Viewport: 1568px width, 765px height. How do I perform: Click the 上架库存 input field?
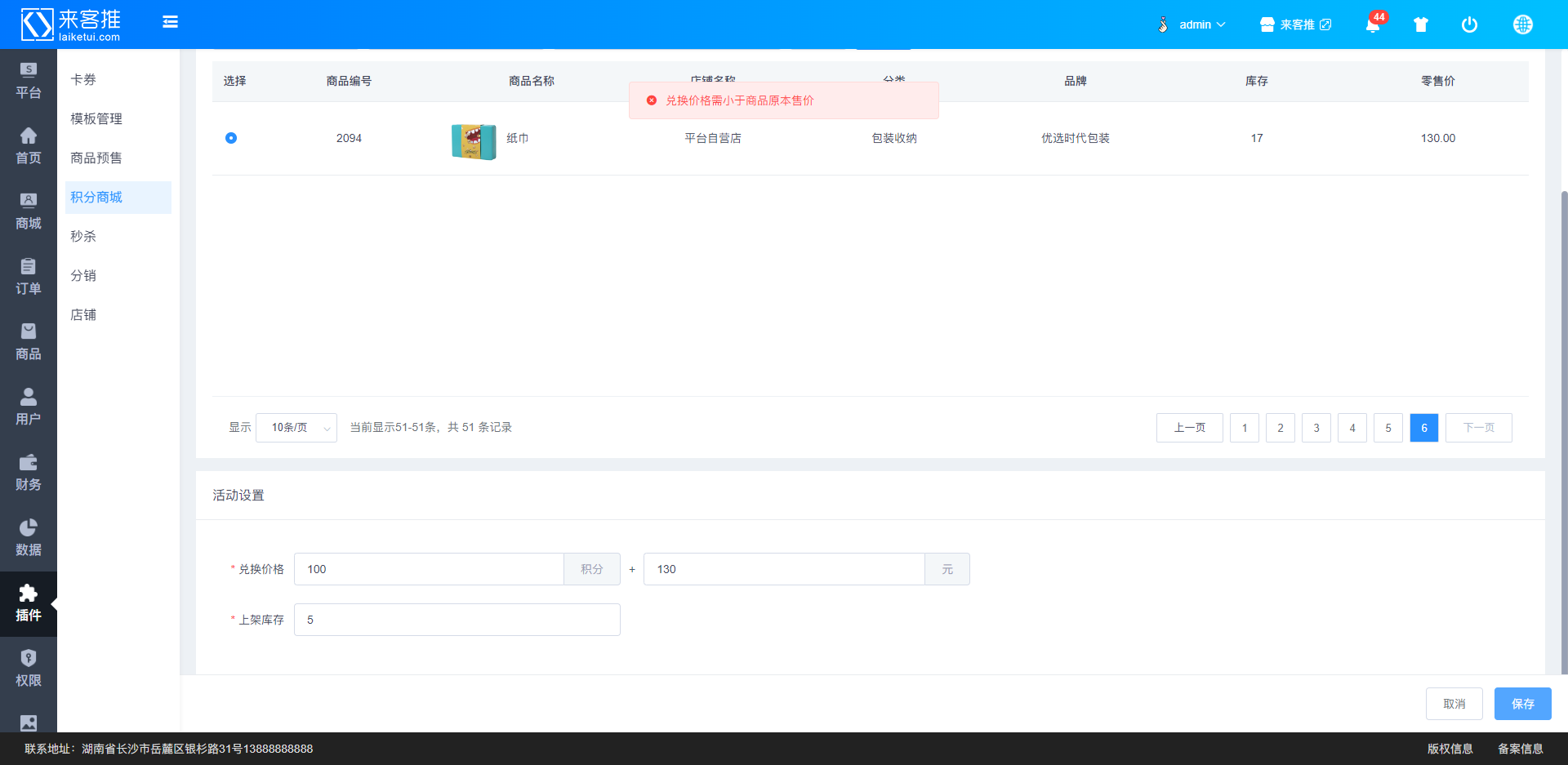coord(457,620)
